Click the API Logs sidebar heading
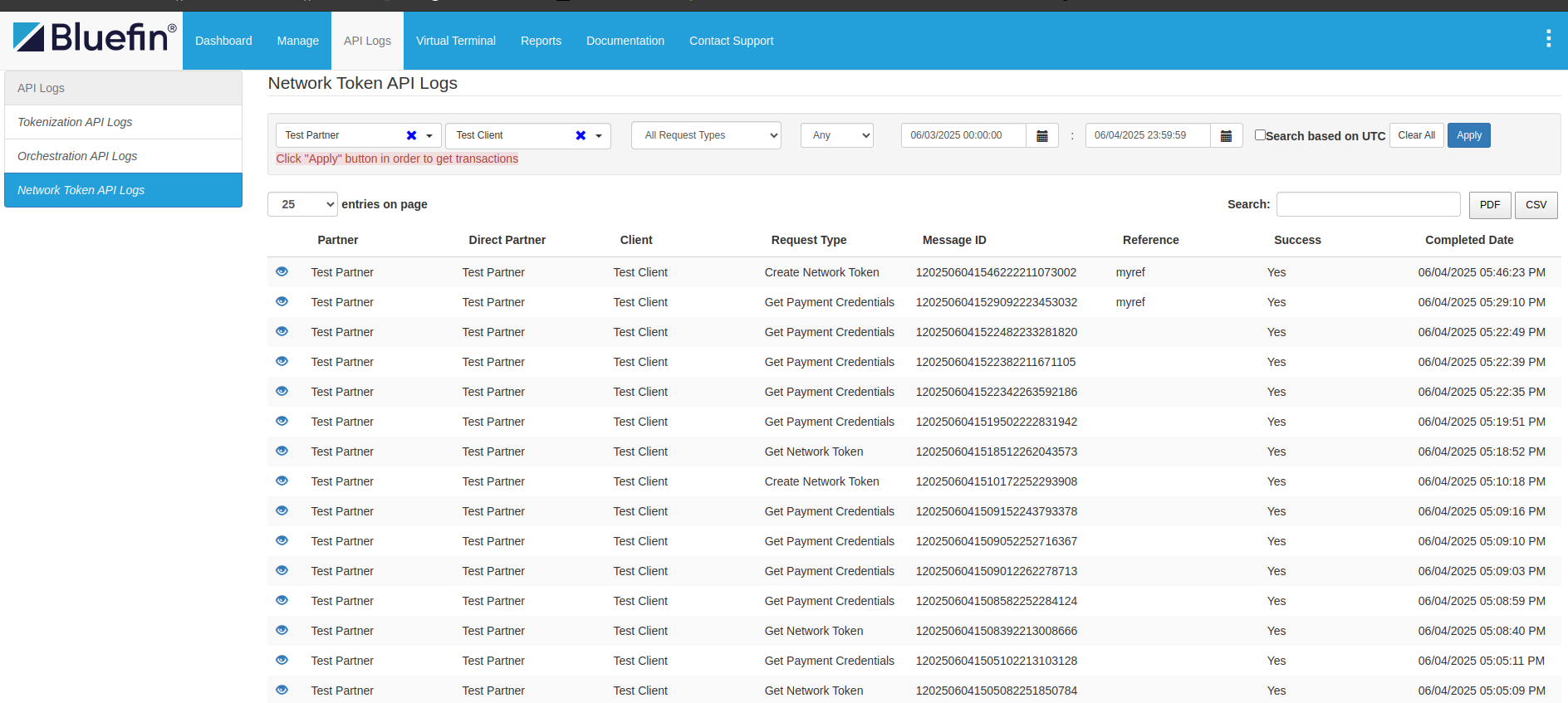 click(x=123, y=88)
